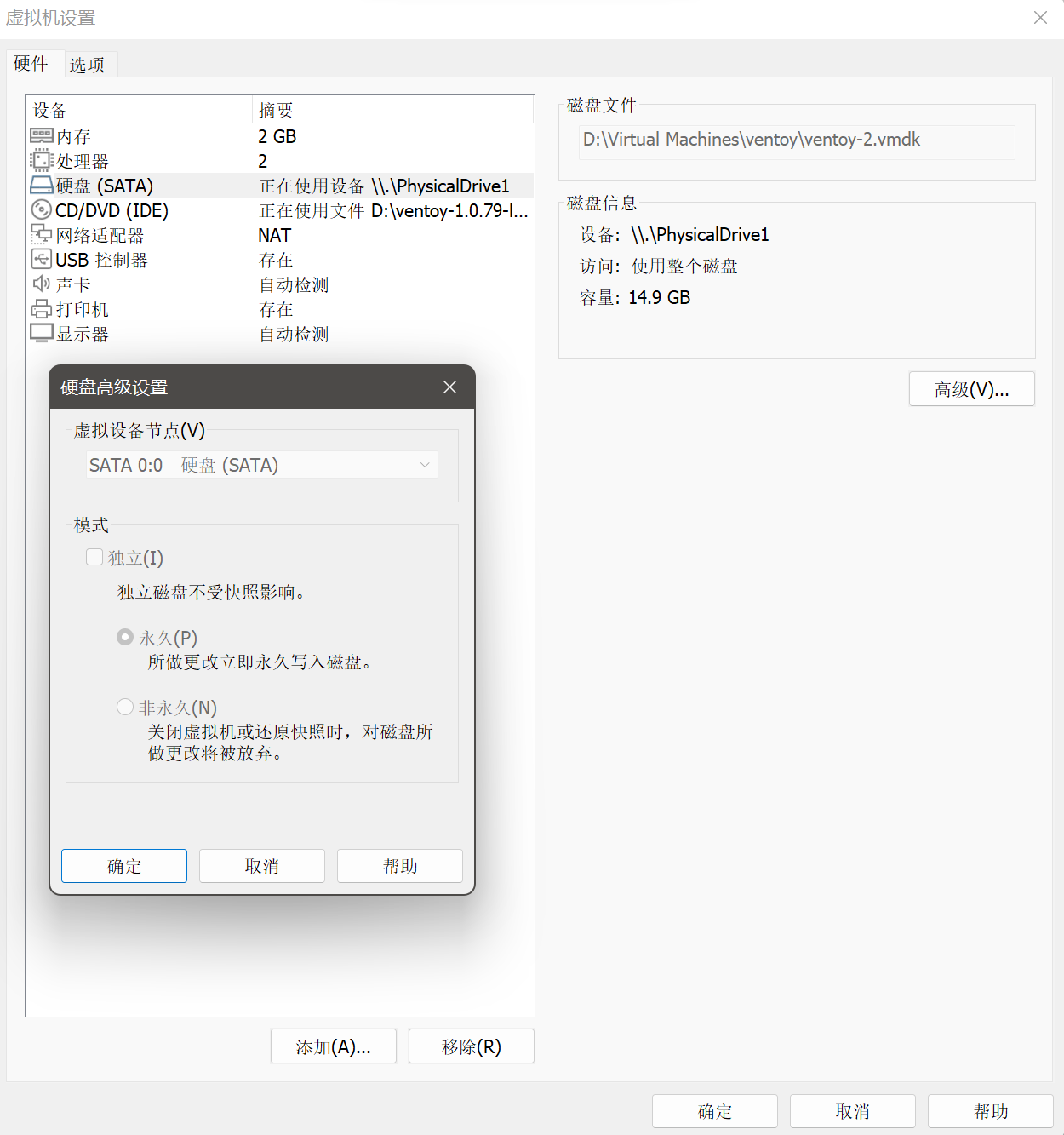The width and height of the screenshot is (1064, 1135).
Task: Switch to the 选项 tab
Action: (x=87, y=65)
